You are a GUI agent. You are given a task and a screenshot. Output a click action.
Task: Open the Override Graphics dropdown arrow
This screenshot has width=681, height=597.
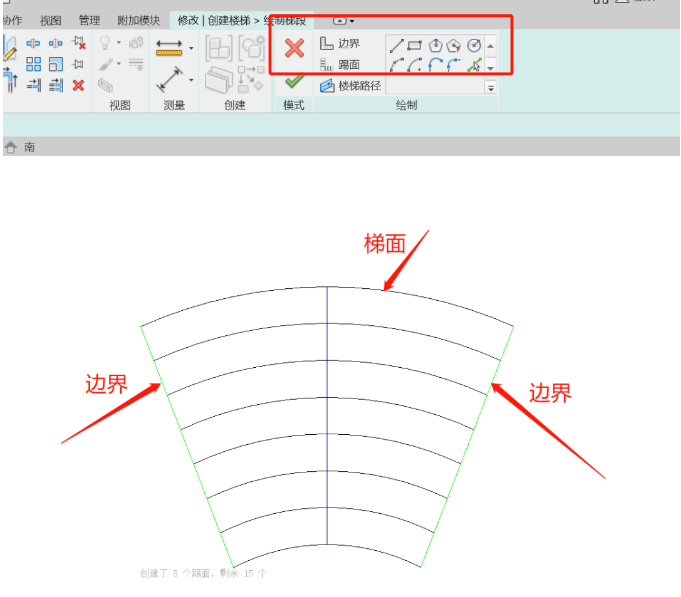tap(119, 64)
